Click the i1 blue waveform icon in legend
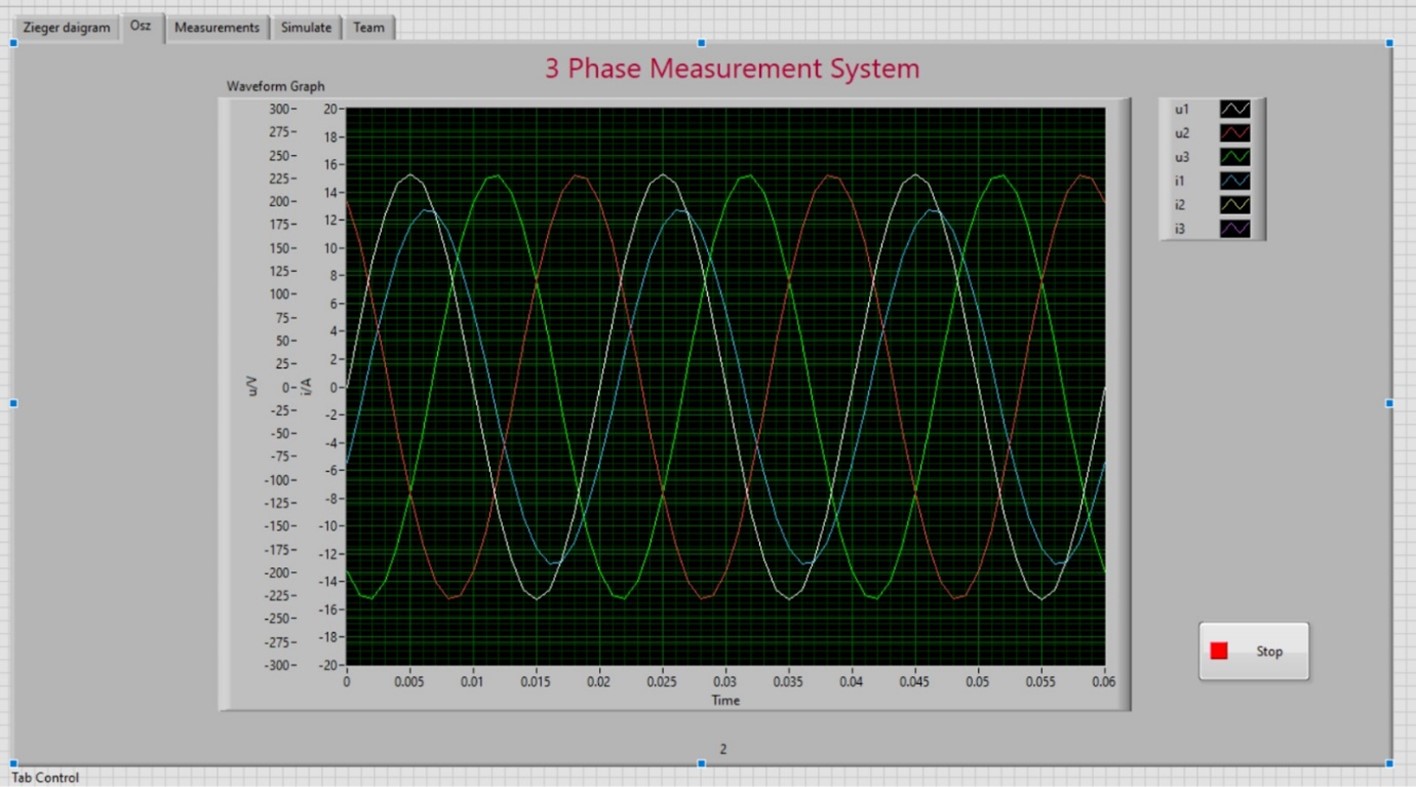The width and height of the screenshot is (1416, 787). [x=1234, y=180]
